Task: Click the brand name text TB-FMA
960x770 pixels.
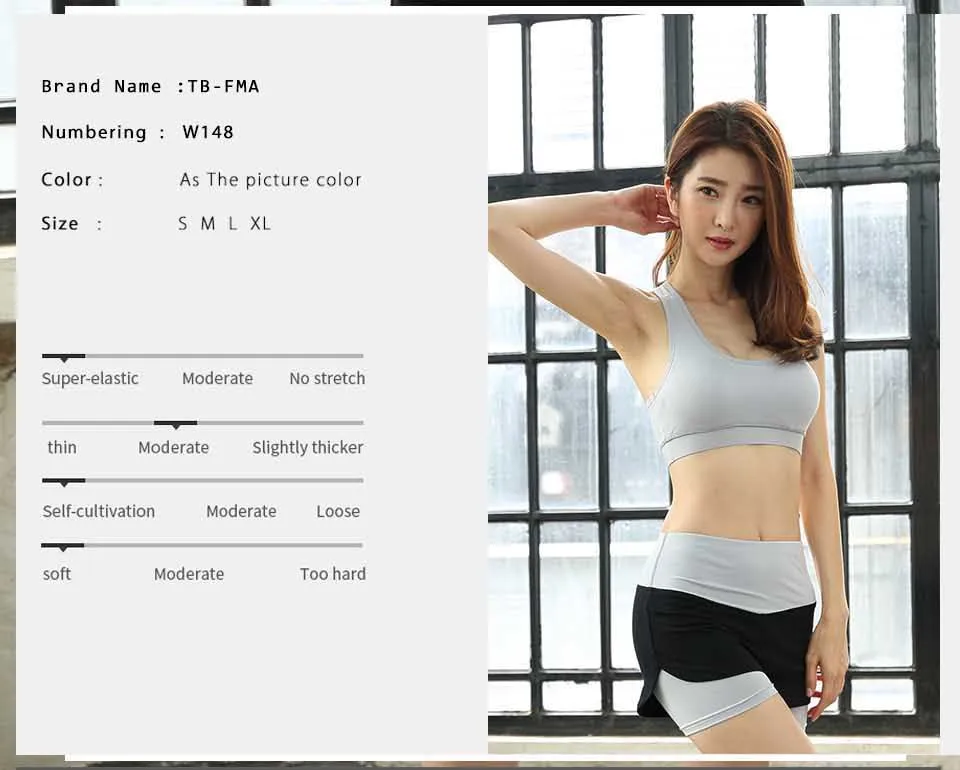Action: 223,86
